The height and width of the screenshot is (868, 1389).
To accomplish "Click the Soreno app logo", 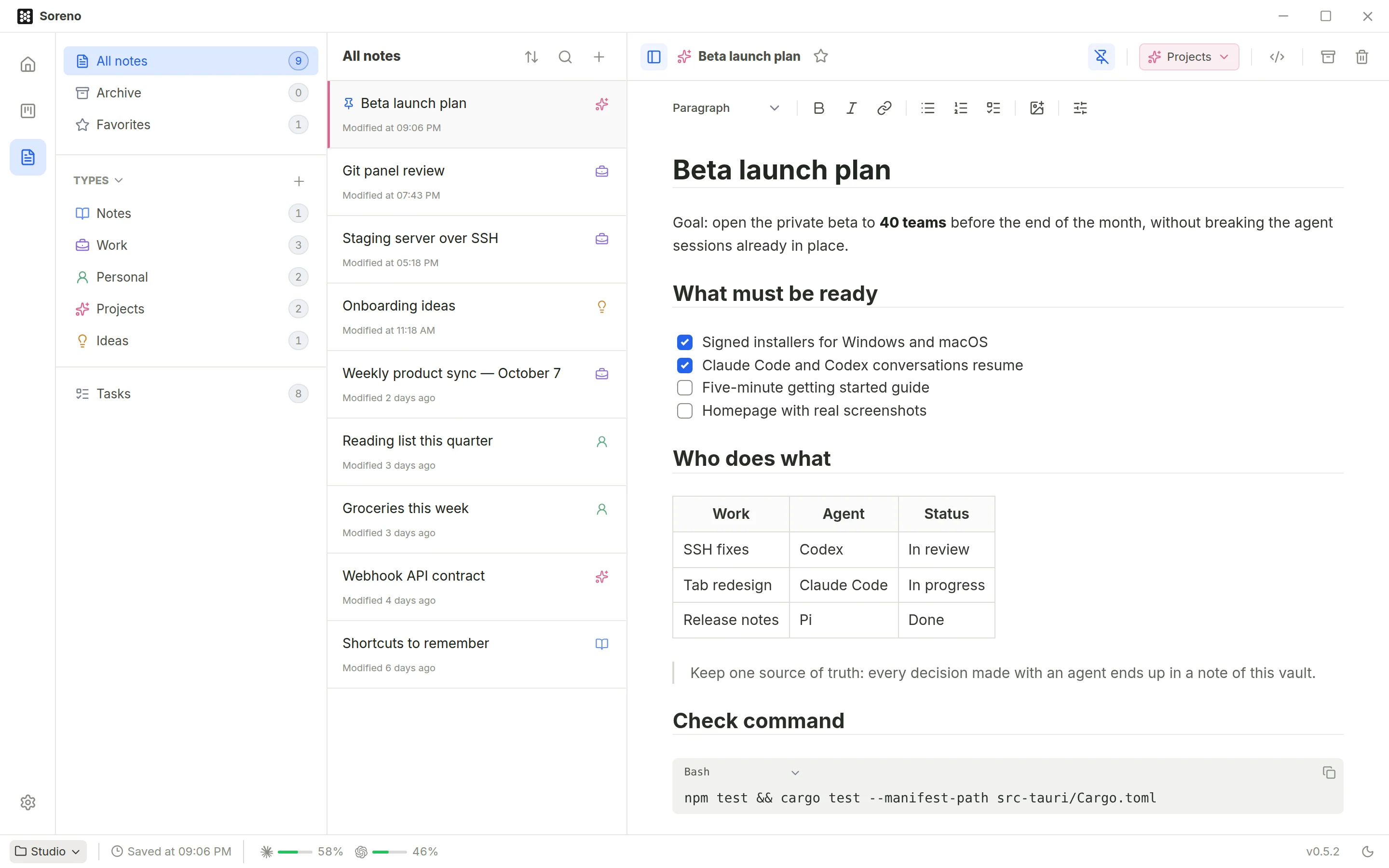I will [x=25, y=16].
